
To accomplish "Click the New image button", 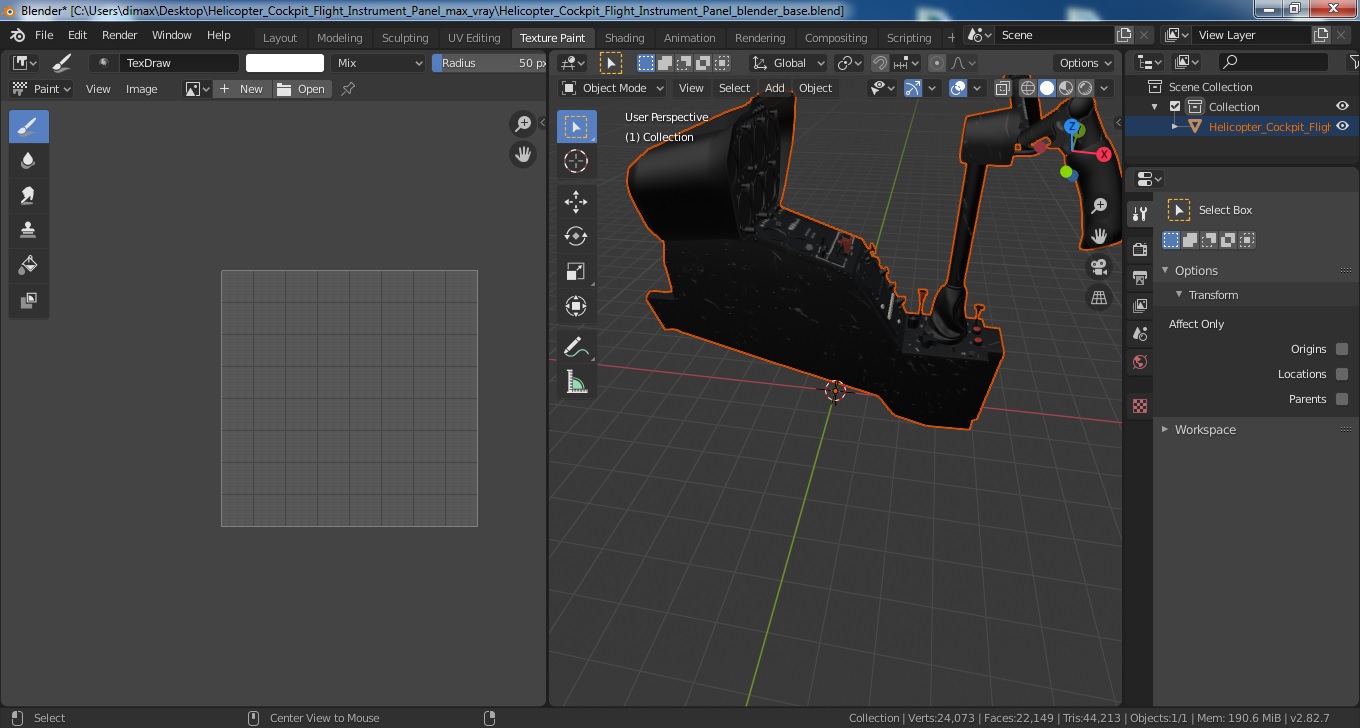I will pos(242,89).
